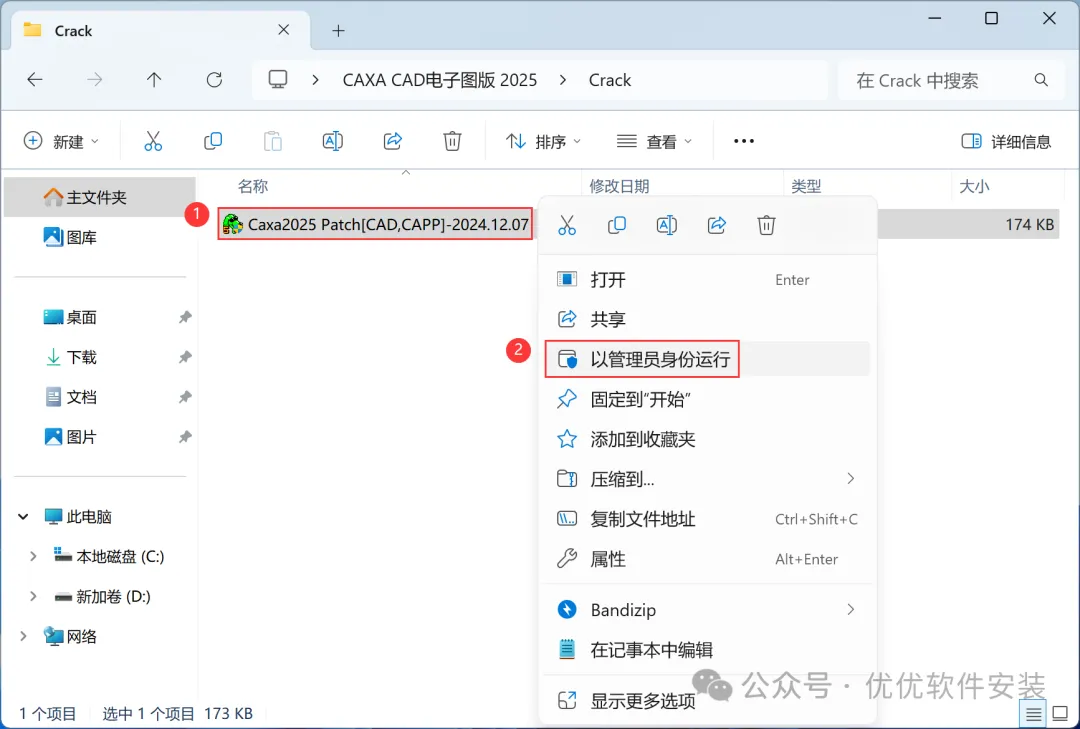1080x729 pixels.
Task: Expand the Bandizip submenu arrow
Action: pos(851,610)
